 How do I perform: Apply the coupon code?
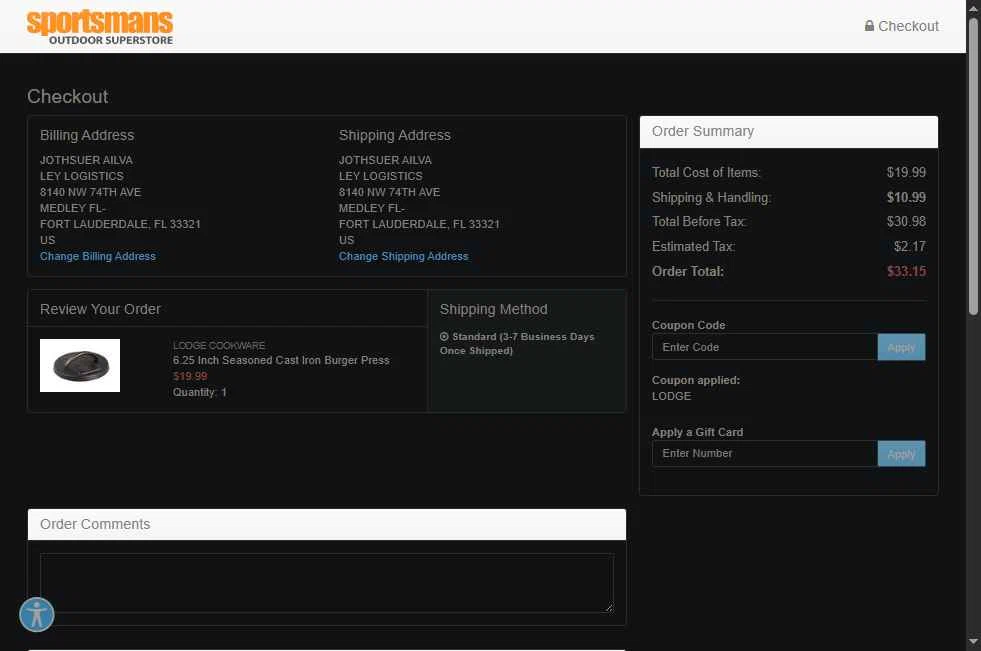(x=901, y=347)
